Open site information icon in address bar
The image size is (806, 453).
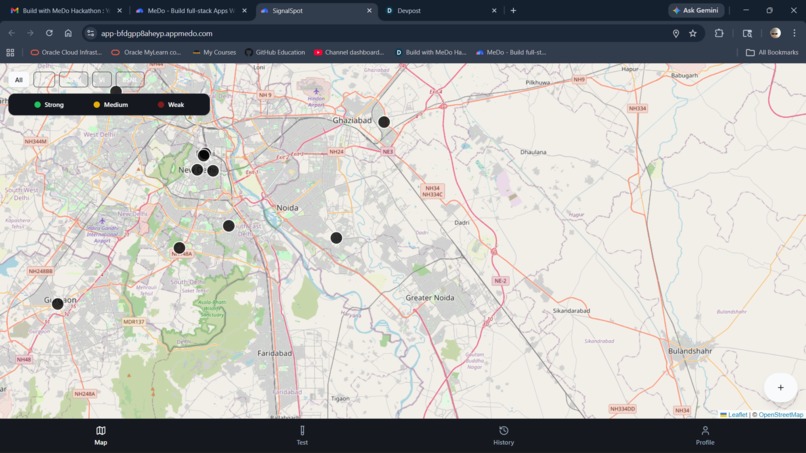(90, 33)
